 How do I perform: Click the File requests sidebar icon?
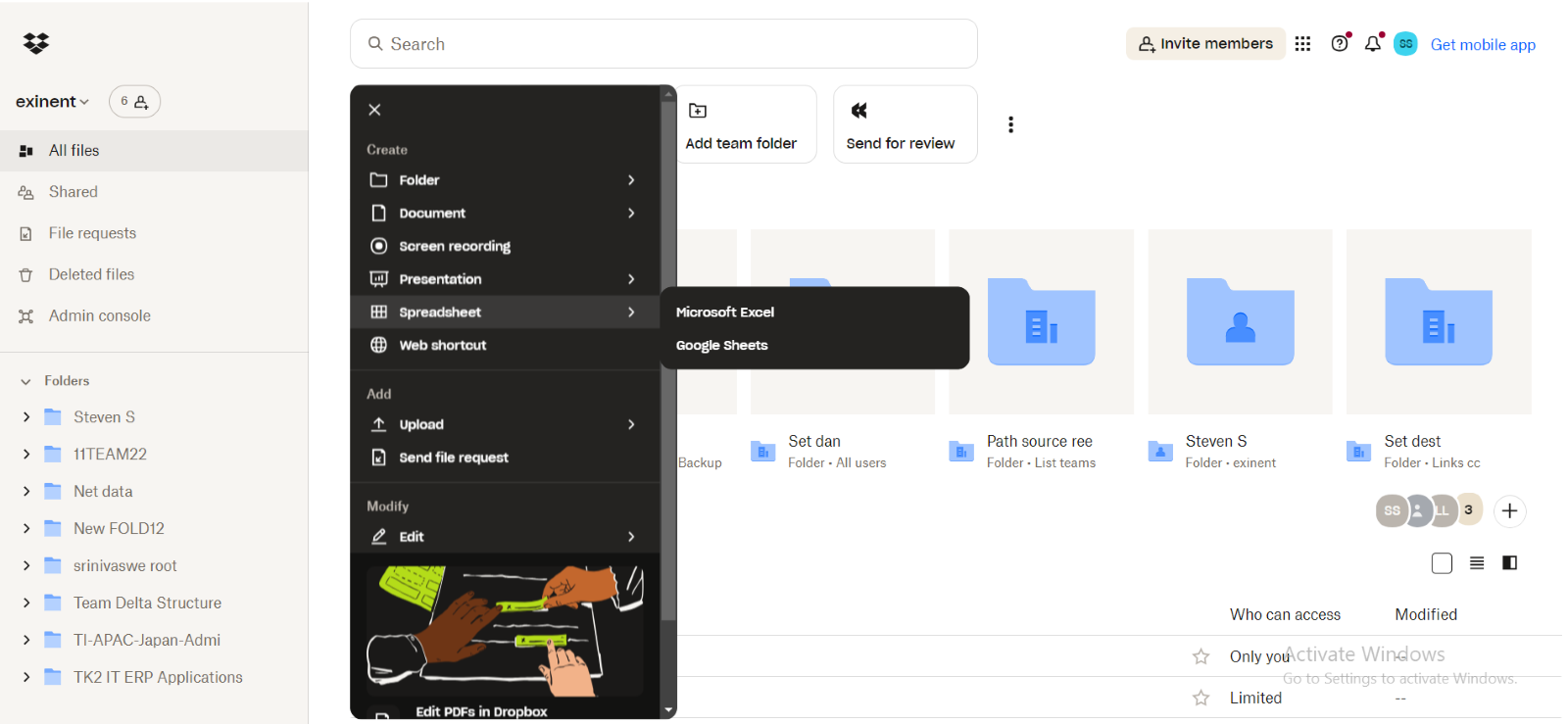click(26, 233)
